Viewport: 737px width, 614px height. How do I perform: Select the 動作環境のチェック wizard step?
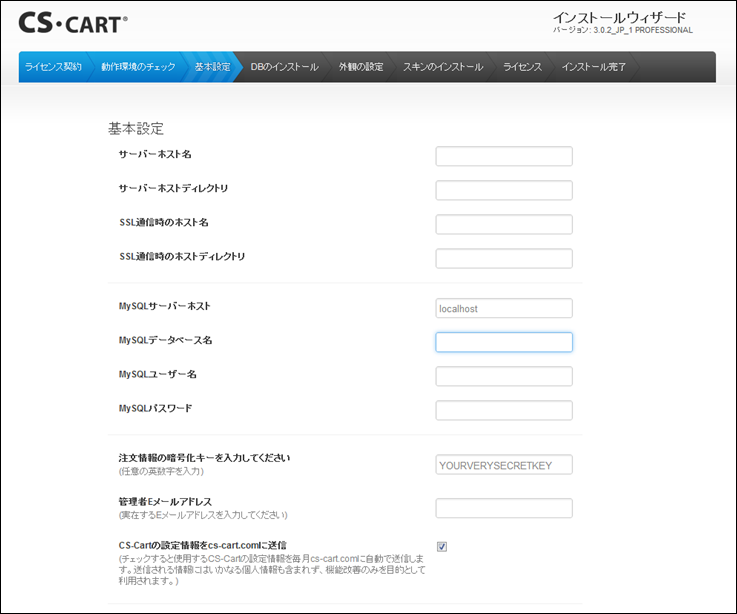click(138, 67)
